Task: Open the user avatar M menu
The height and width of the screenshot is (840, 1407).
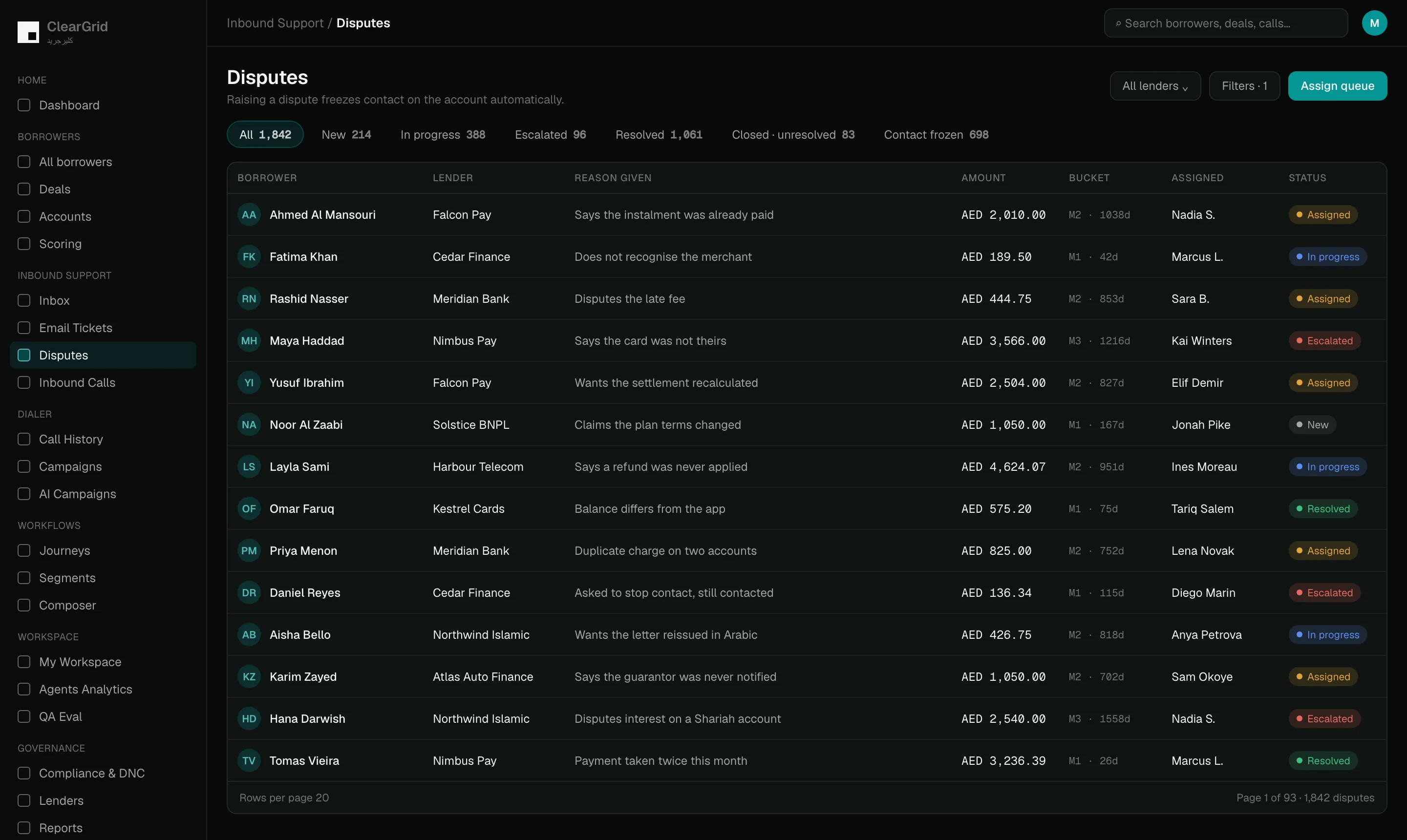Action: (1374, 23)
